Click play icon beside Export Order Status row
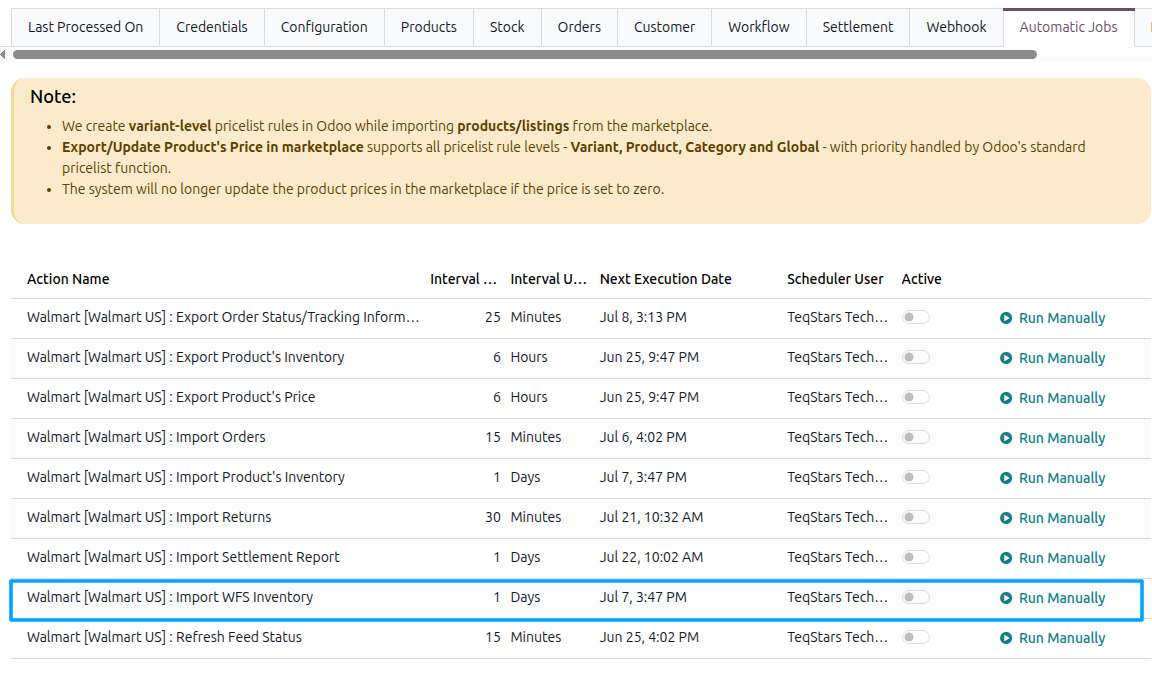Screen dimensions: 1152x674 coord(1006,318)
